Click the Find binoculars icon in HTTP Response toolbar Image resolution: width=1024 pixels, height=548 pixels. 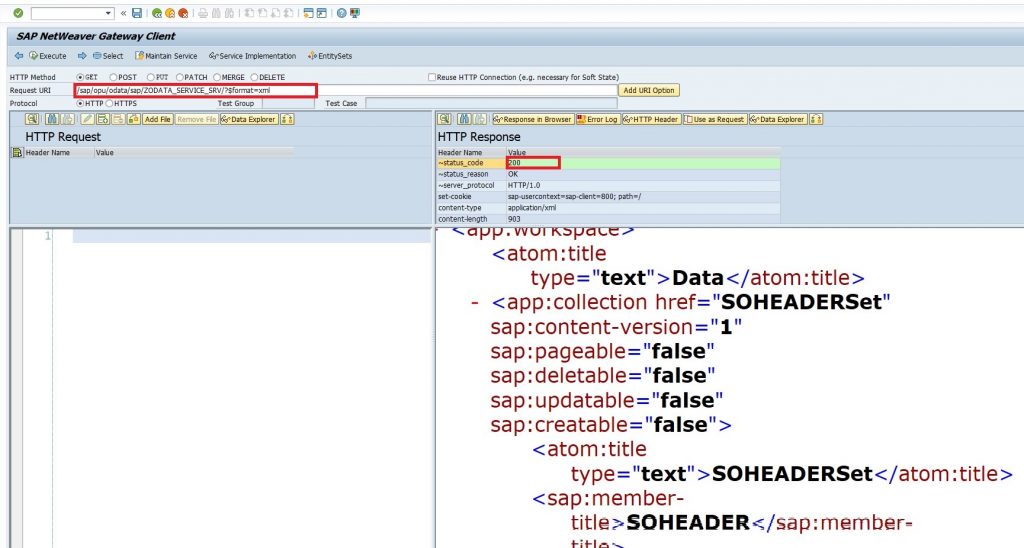464,120
